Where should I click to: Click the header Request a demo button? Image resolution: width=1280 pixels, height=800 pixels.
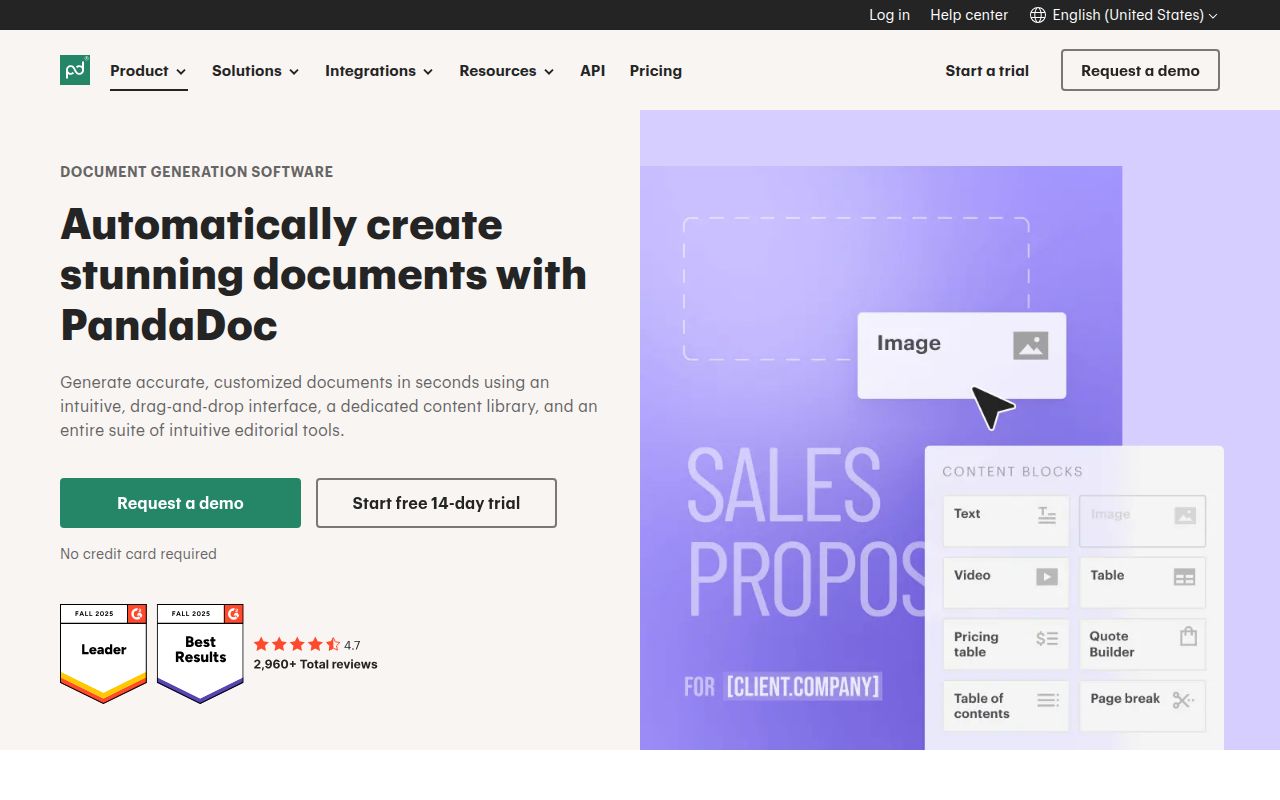coord(1140,70)
